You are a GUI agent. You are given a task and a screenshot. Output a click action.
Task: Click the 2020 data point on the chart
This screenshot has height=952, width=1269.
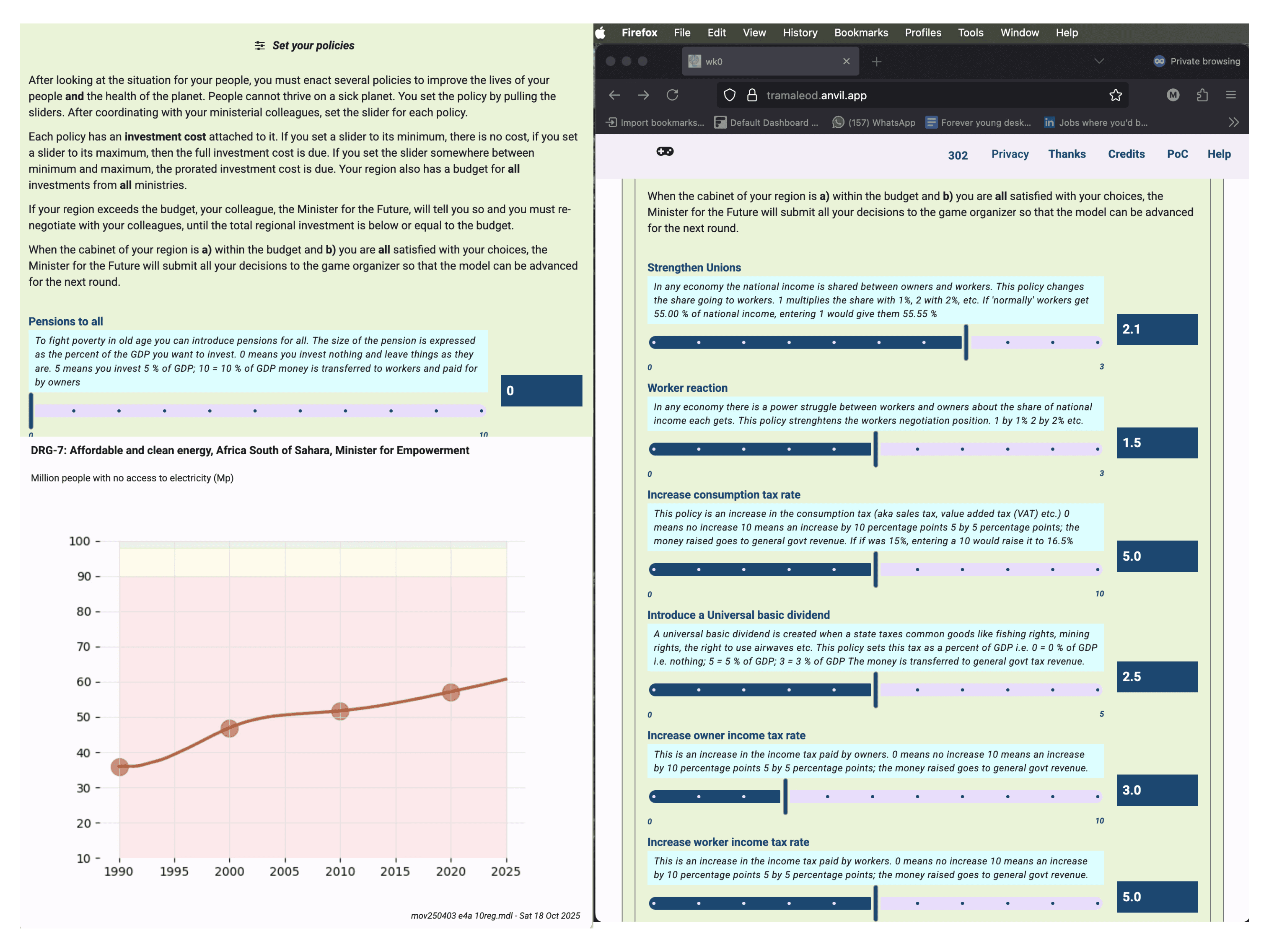451,692
